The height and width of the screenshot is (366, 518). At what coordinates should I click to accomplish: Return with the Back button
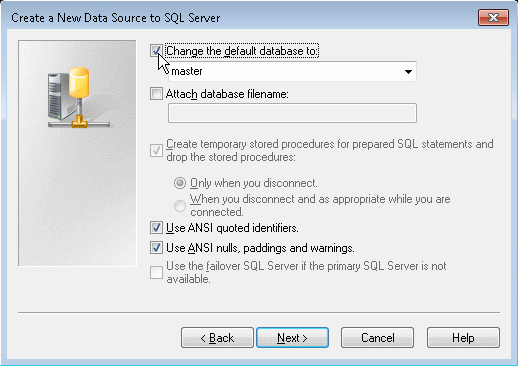point(217,338)
